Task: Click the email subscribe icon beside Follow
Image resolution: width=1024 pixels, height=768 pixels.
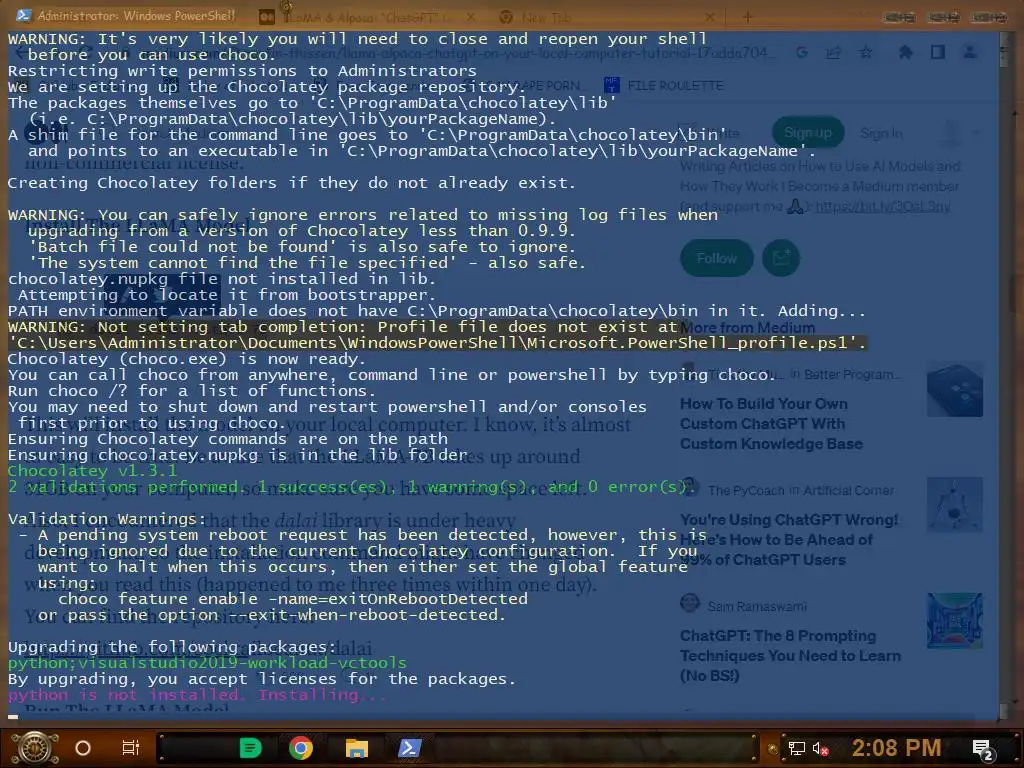Action: (781, 258)
